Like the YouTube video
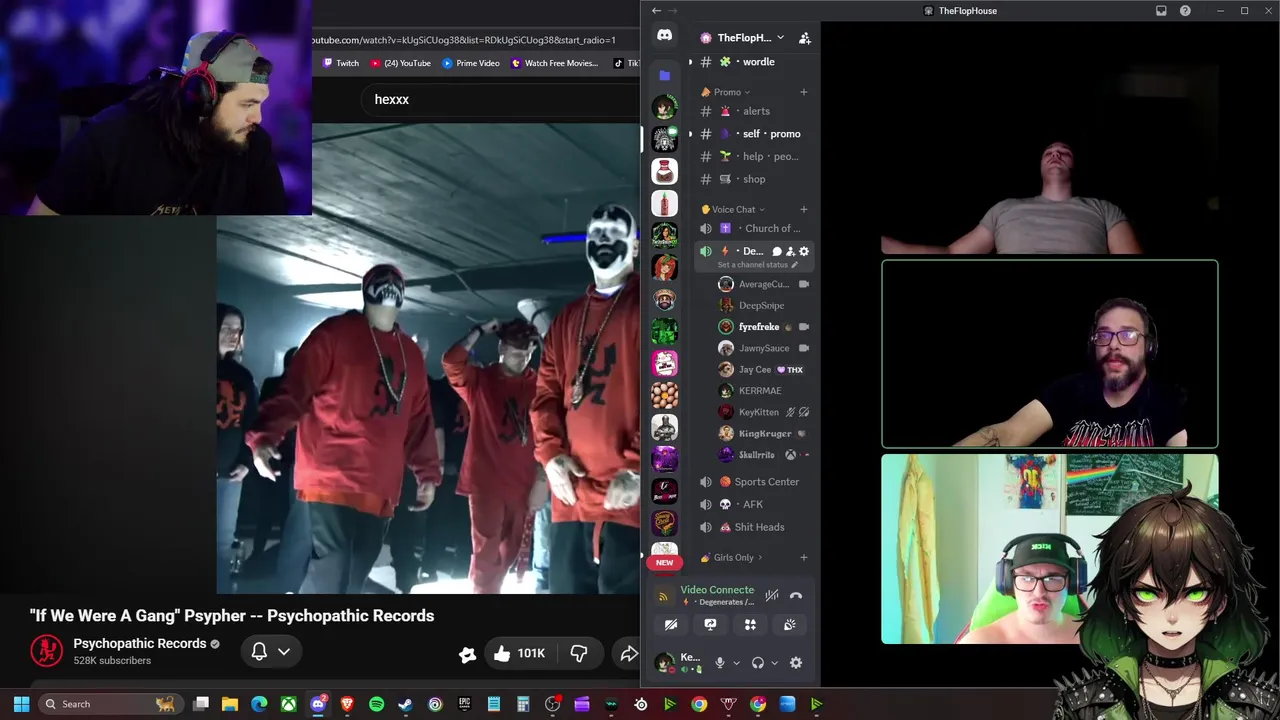Screen dimensions: 1280x720 pos(518,654)
